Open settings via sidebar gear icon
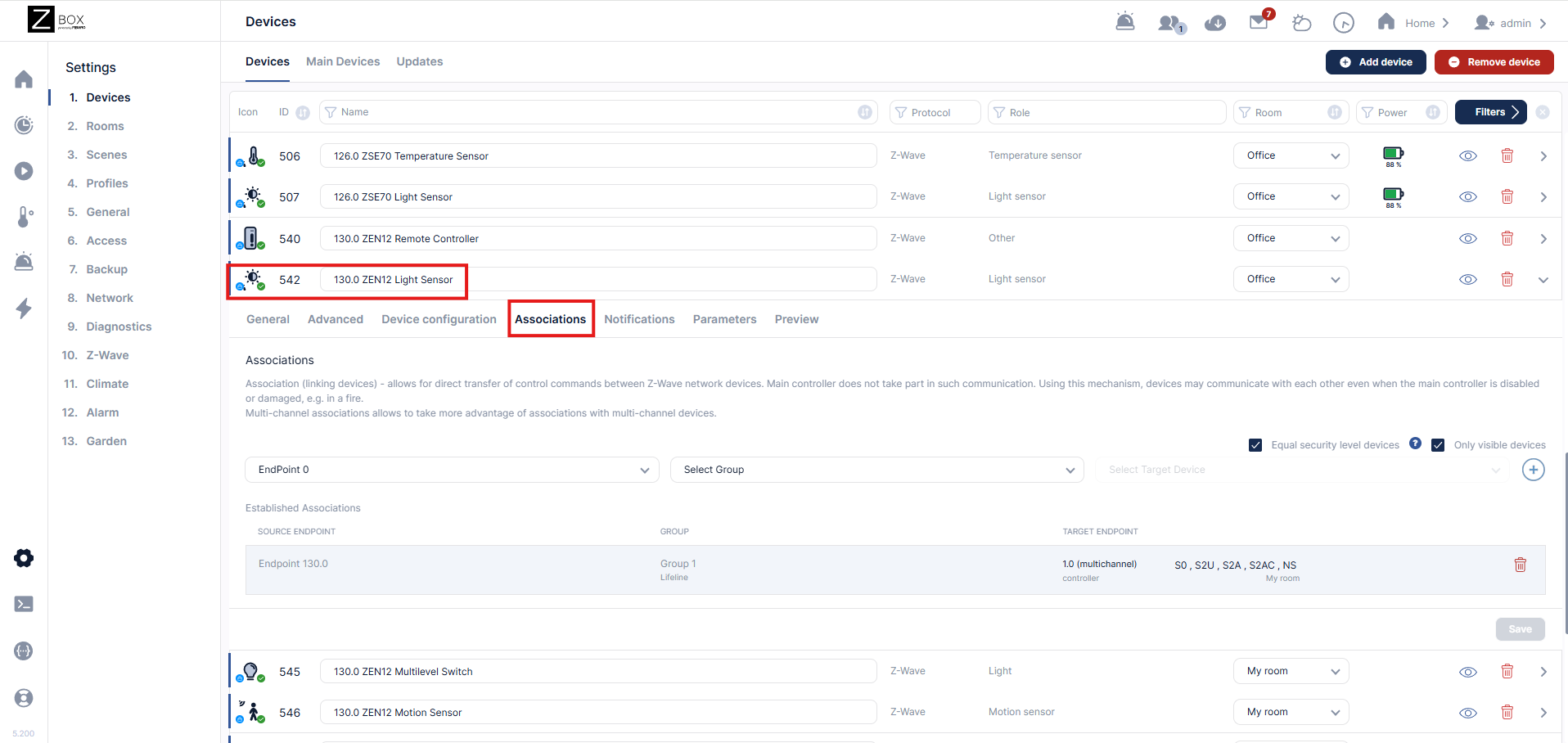The image size is (1568, 743). coord(24,558)
